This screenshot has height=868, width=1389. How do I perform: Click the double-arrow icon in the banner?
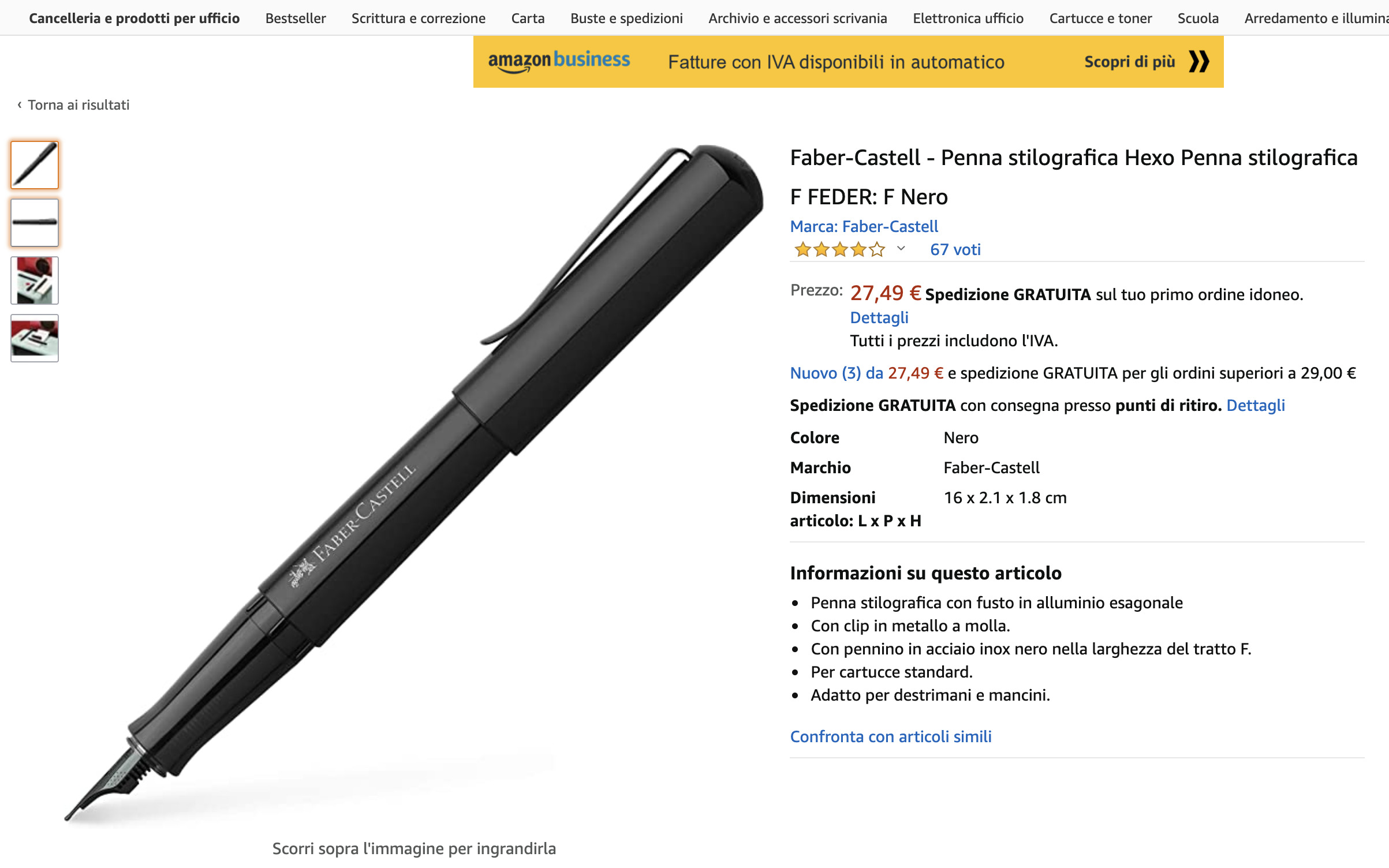[1198, 61]
